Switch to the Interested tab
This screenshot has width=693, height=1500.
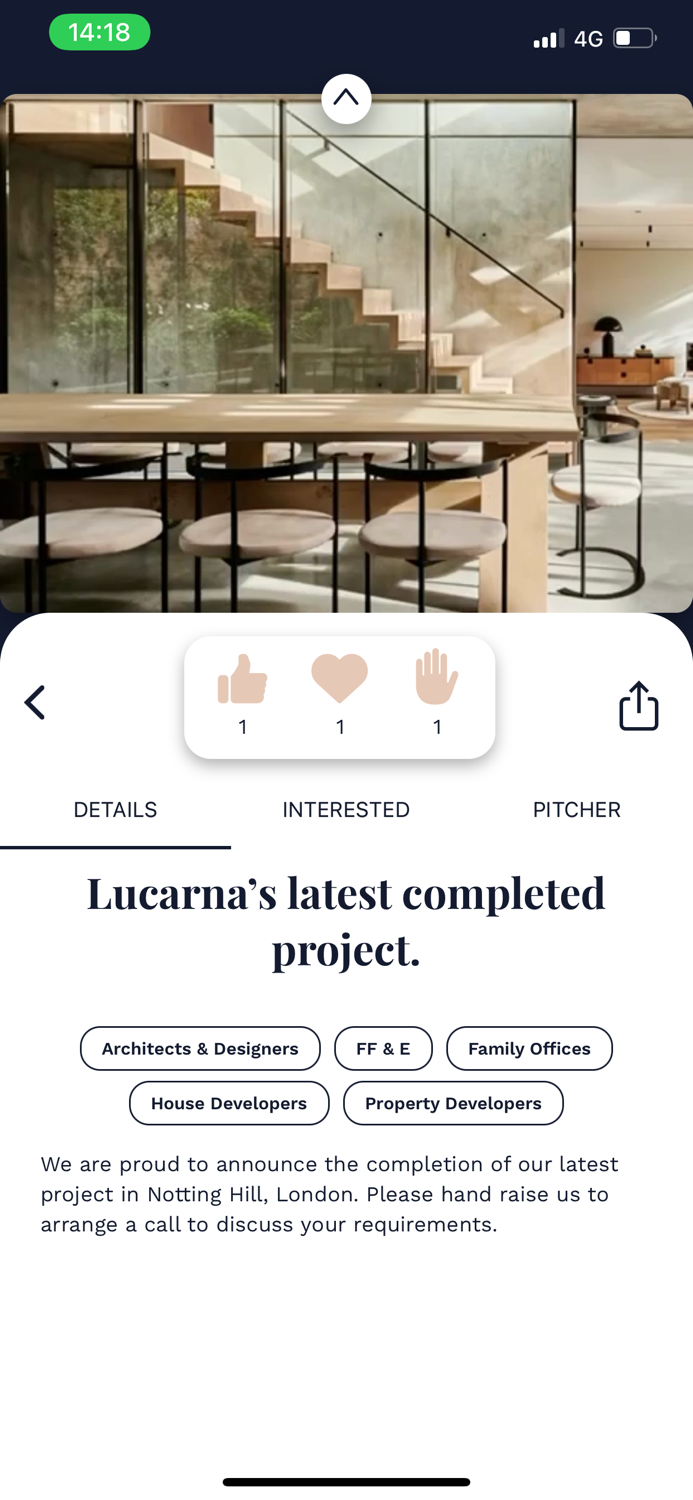[346, 810]
